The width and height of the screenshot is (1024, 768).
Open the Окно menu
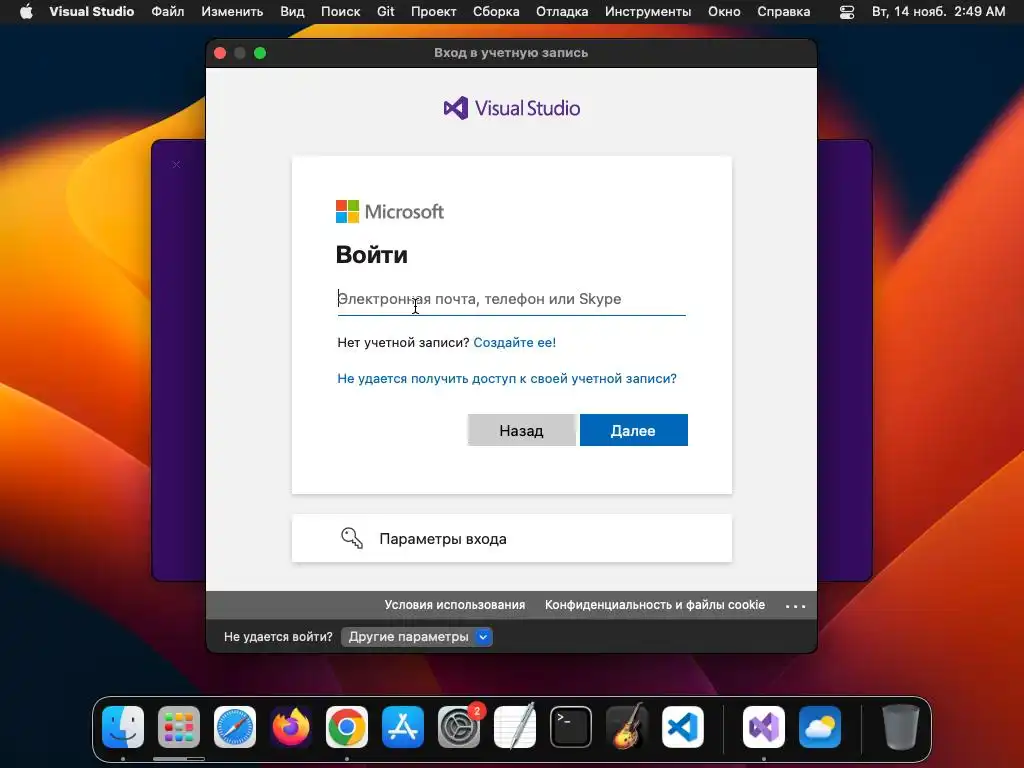tap(724, 11)
